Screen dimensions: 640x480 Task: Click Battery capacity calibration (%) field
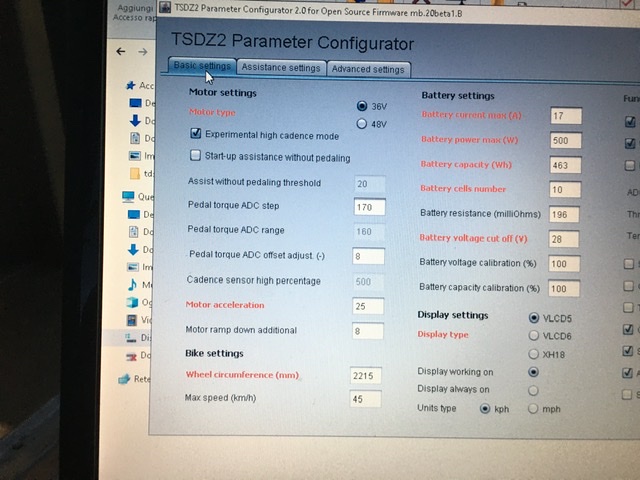tap(563, 289)
